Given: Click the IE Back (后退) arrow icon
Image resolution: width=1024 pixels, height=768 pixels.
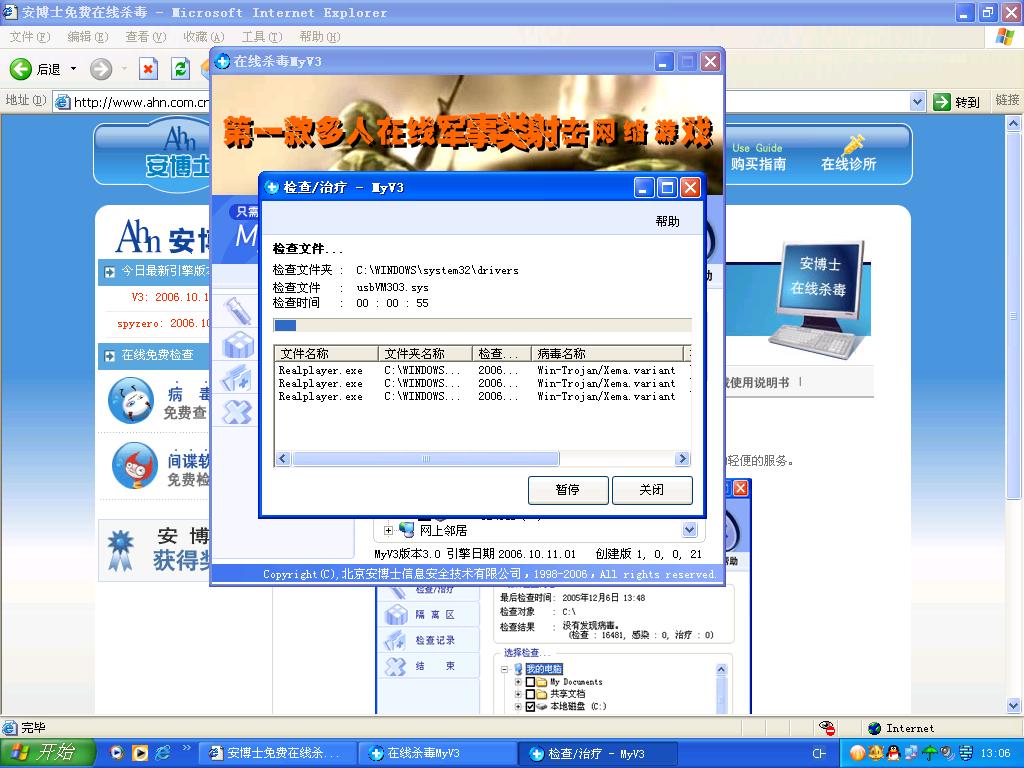Looking at the screenshot, I should click(x=20, y=69).
